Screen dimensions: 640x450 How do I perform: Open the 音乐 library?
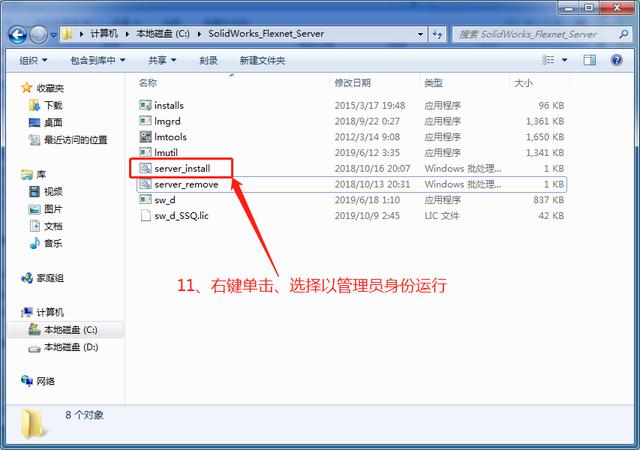[53, 244]
